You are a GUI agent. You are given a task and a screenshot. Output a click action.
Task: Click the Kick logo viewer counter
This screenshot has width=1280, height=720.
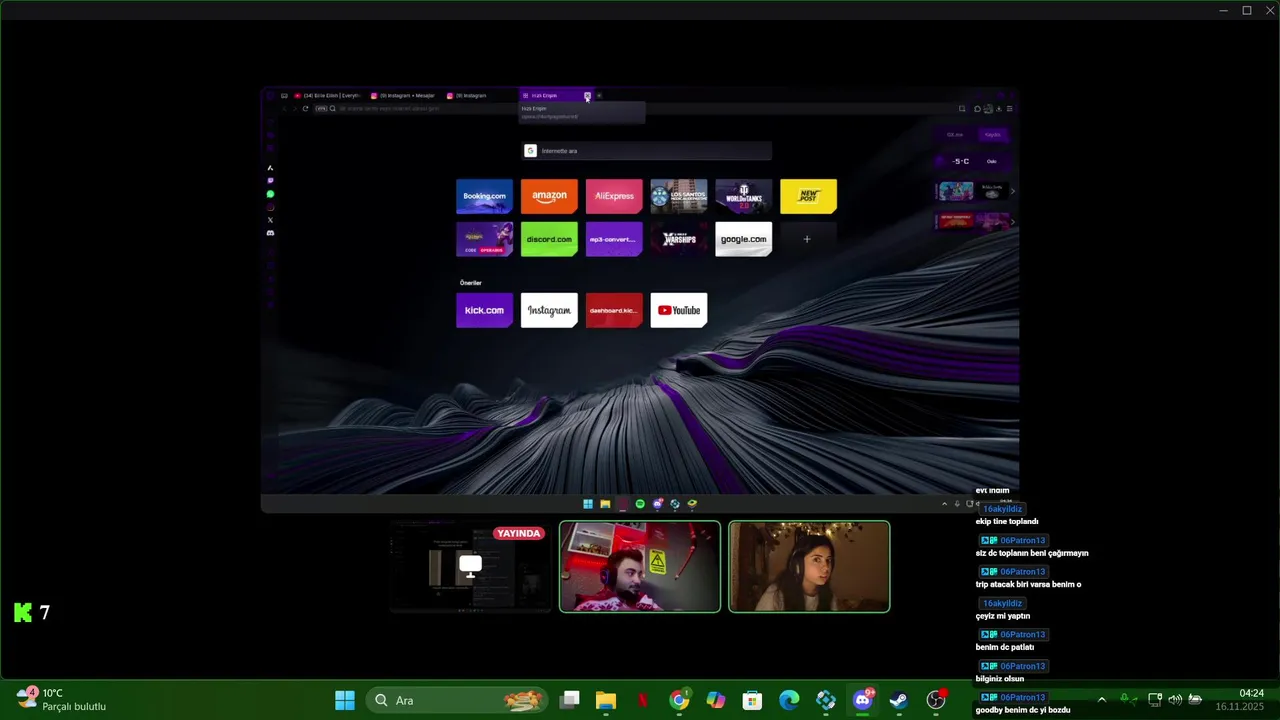pyautogui.click(x=32, y=612)
